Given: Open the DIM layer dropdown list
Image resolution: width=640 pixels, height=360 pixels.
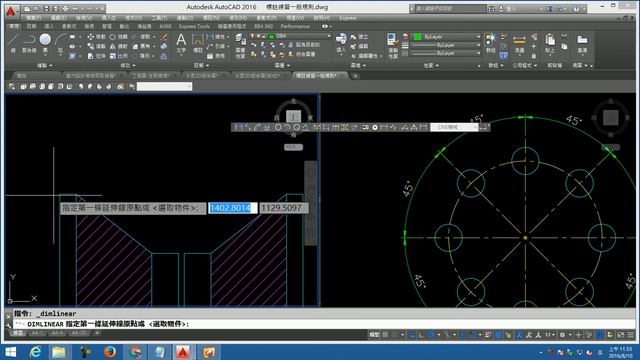Looking at the screenshot, I should tap(329, 36).
